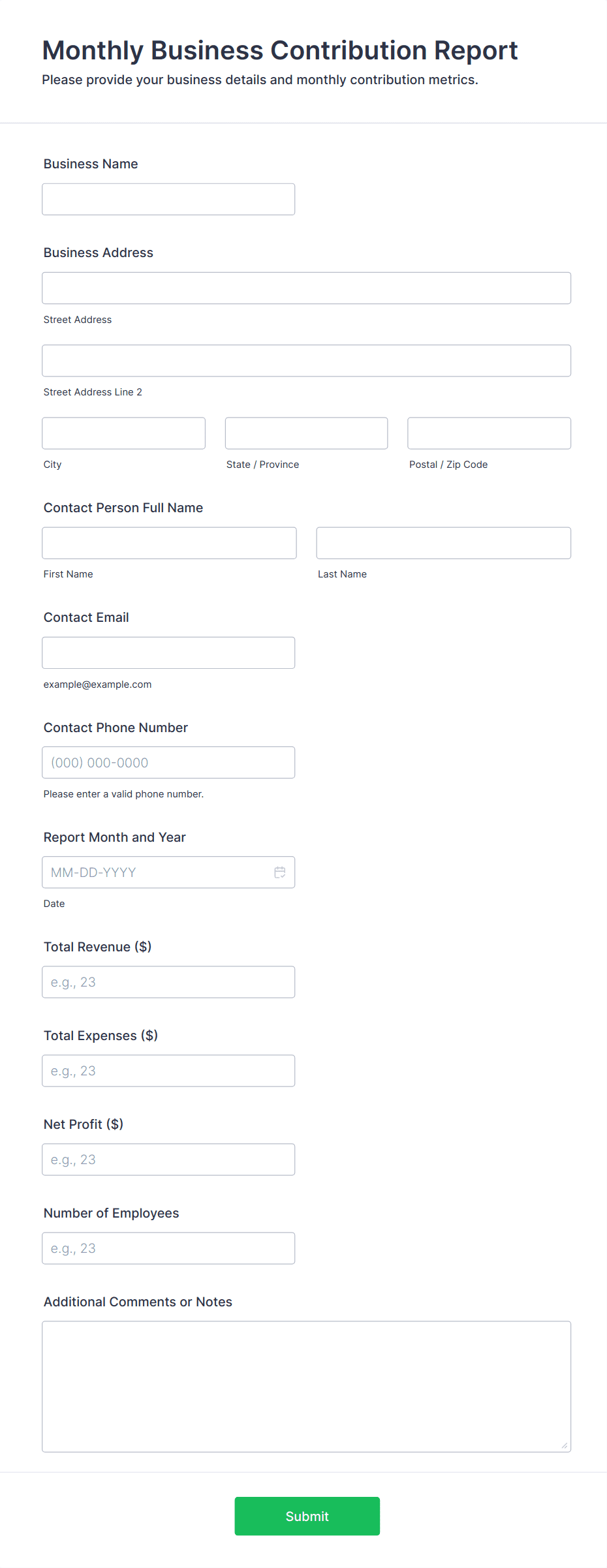This screenshot has height=1568, width=607.
Task: Select the Postal / Zip Code field
Action: (490, 433)
